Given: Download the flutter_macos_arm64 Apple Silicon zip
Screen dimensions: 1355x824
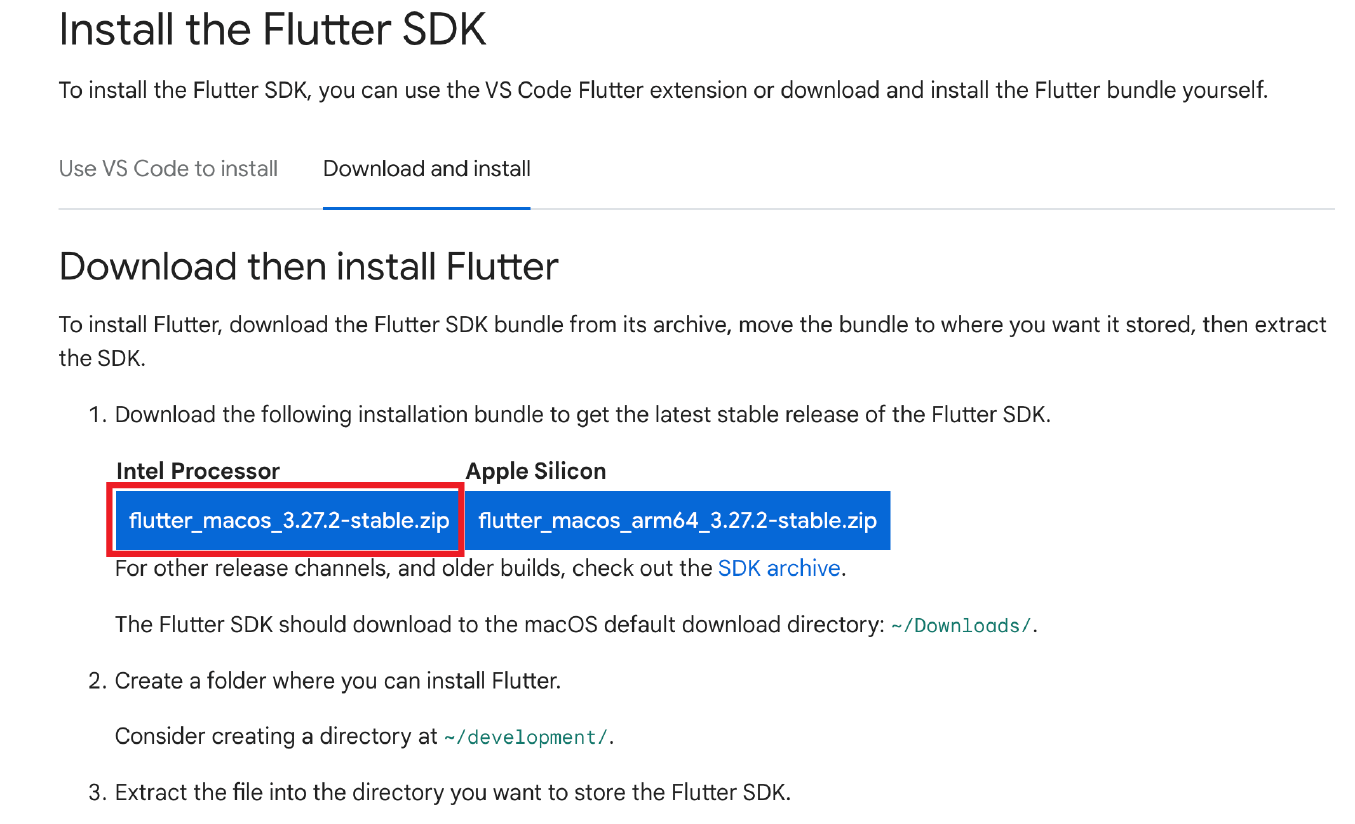Looking at the screenshot, I should click(x=677, y=521).
